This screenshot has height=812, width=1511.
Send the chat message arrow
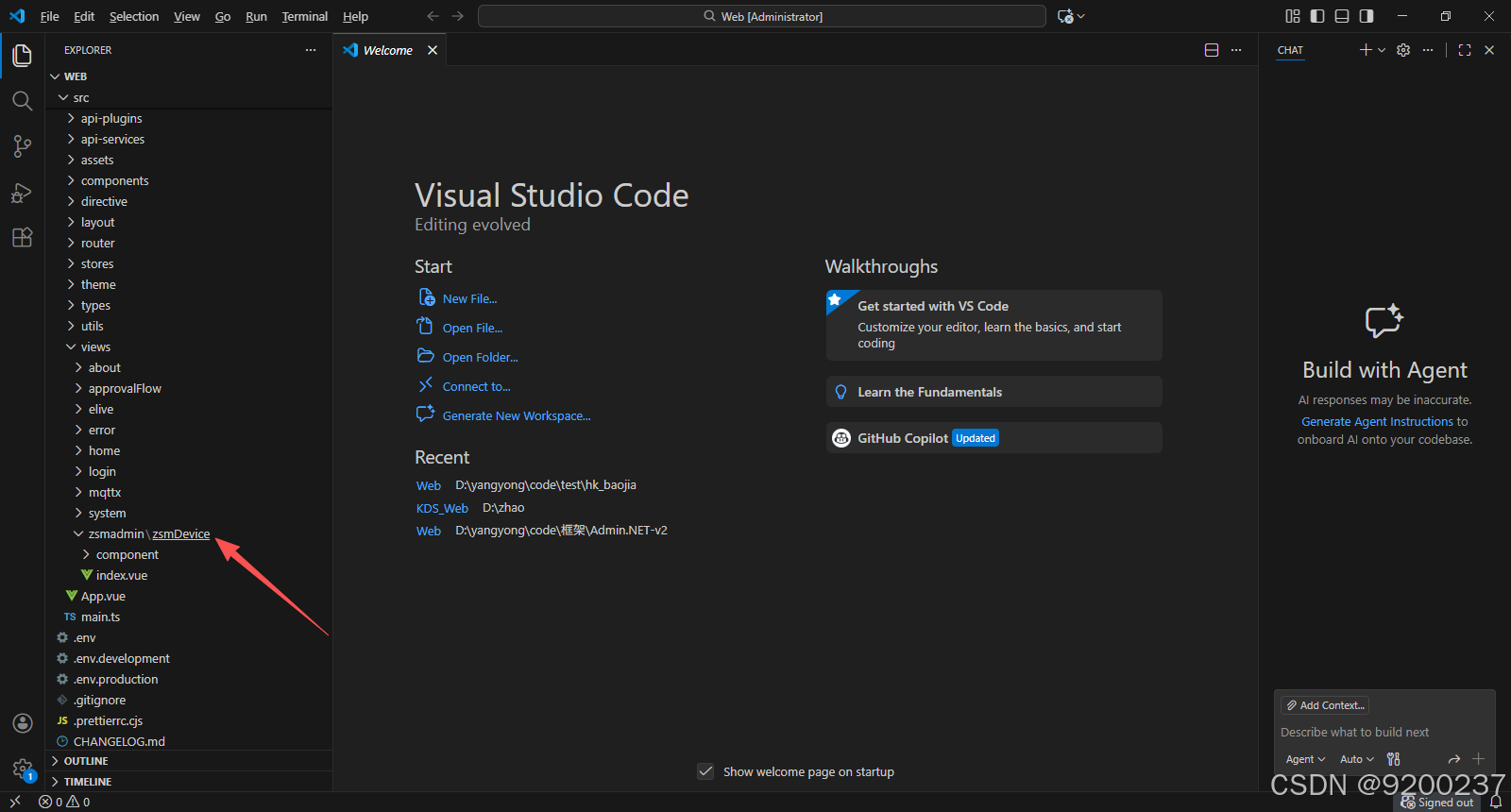1454,759
